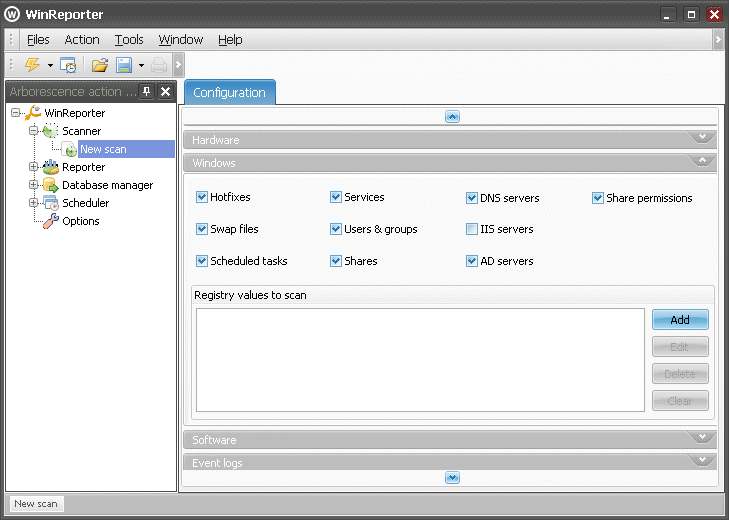The height and width of the screenshot is (520, 729).
Task: Click the WinReporter wrench tree icon
Action: [33, 113]
